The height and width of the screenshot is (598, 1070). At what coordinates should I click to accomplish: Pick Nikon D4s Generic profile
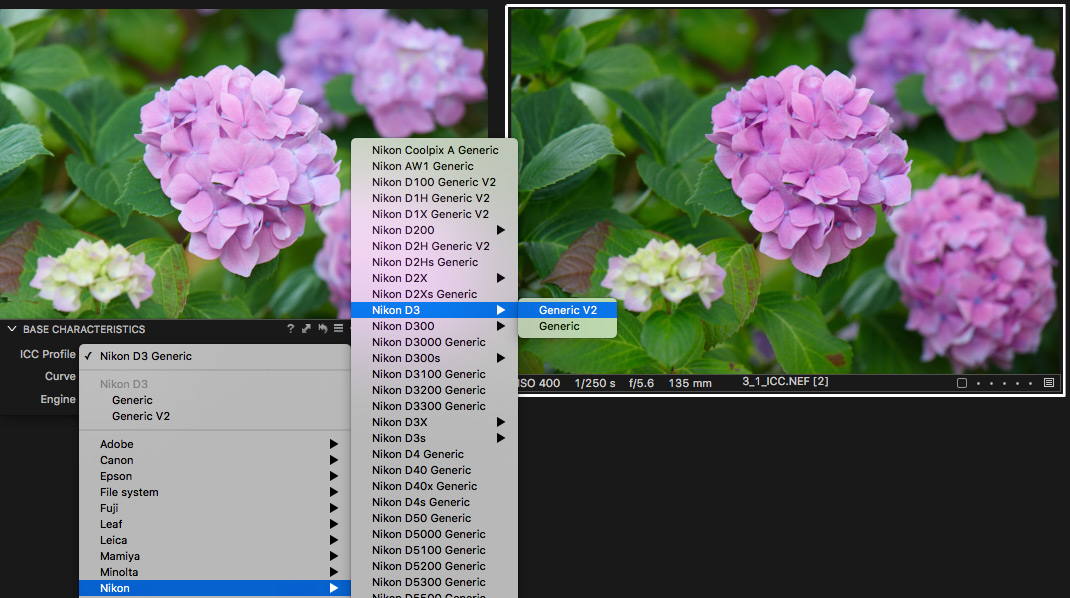click(434, 502)
